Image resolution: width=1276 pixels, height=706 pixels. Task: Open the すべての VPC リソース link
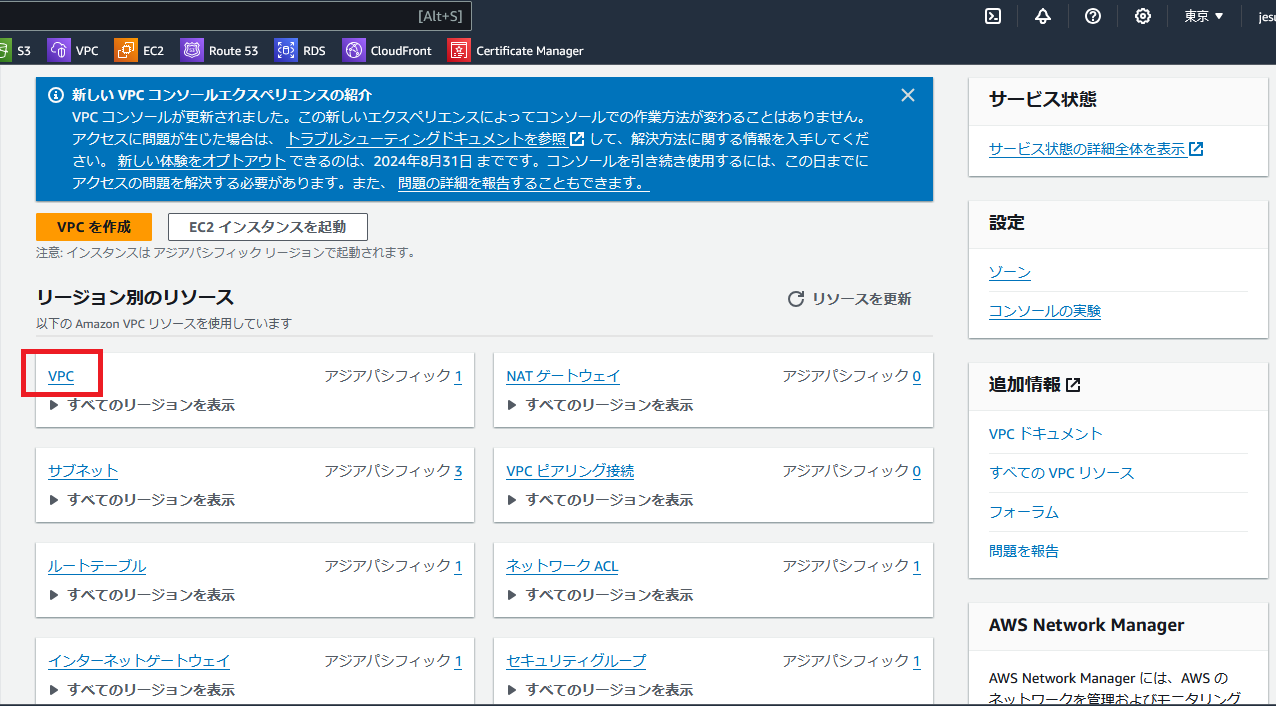[1062, 473]
